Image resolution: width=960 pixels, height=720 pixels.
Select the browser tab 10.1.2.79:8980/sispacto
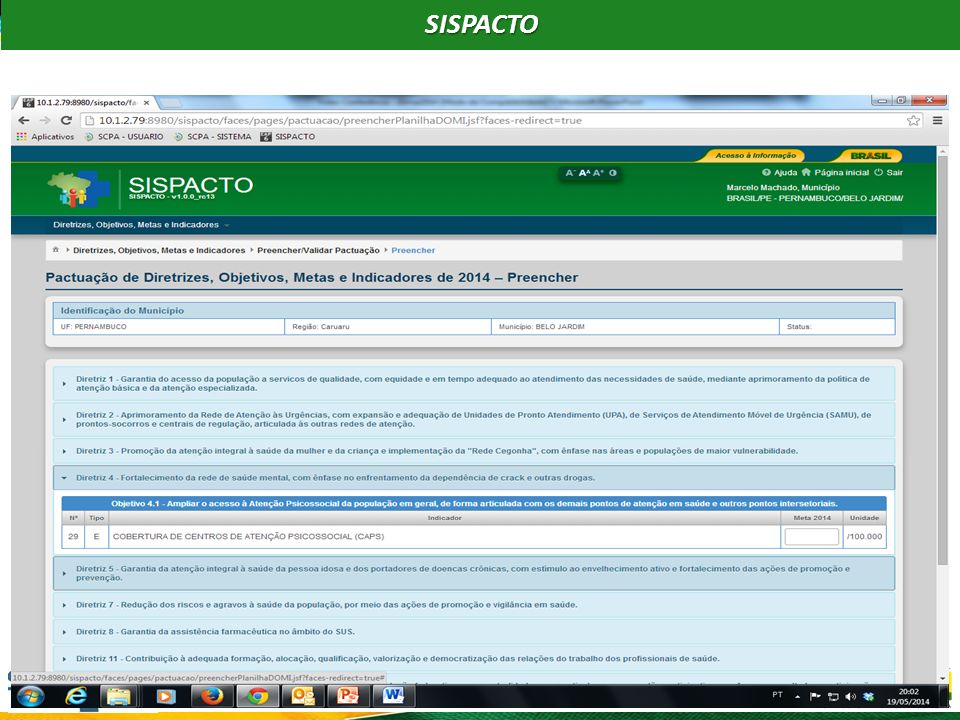tap(86, 102)
